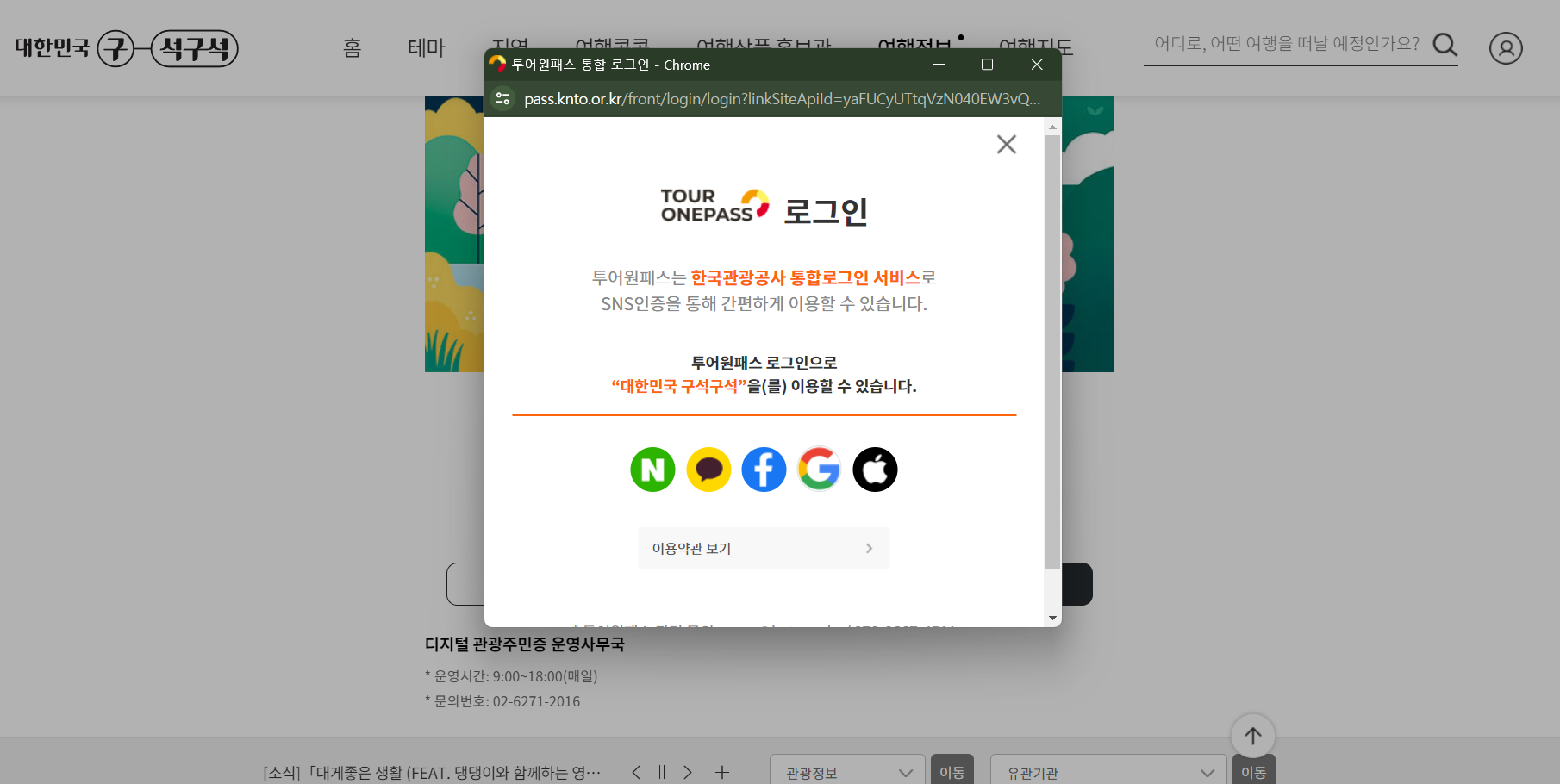The height and width of the screenshot is (784, 1560).
Task: Click site info icon in popup address bar
Action: click(x=502, y=99)
